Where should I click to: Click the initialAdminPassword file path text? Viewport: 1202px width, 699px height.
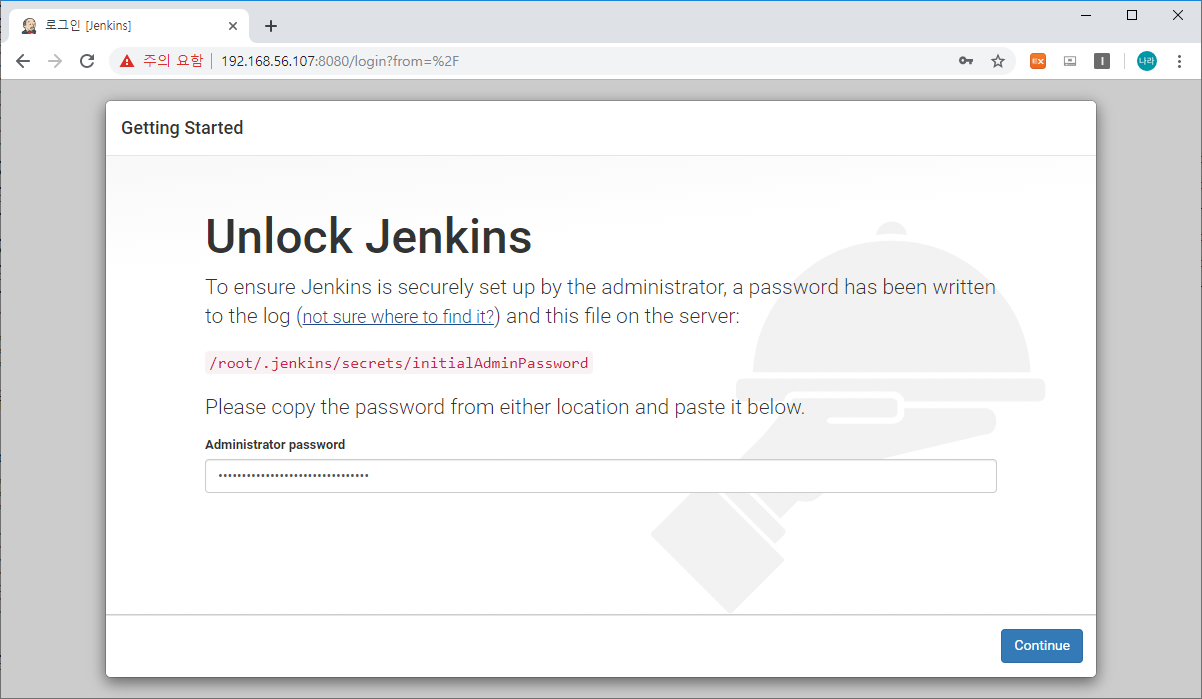pyautogui.click(x=398, y=363)
